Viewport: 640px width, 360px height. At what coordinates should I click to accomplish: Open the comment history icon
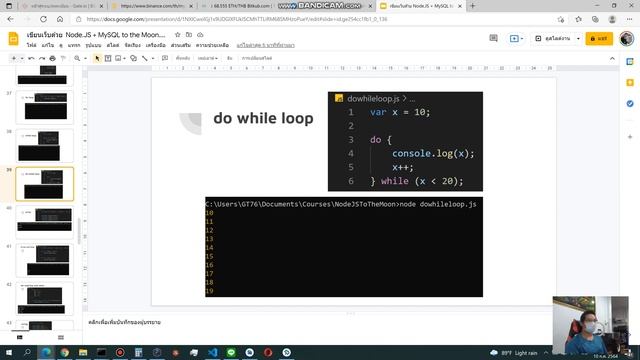point(493,38)
